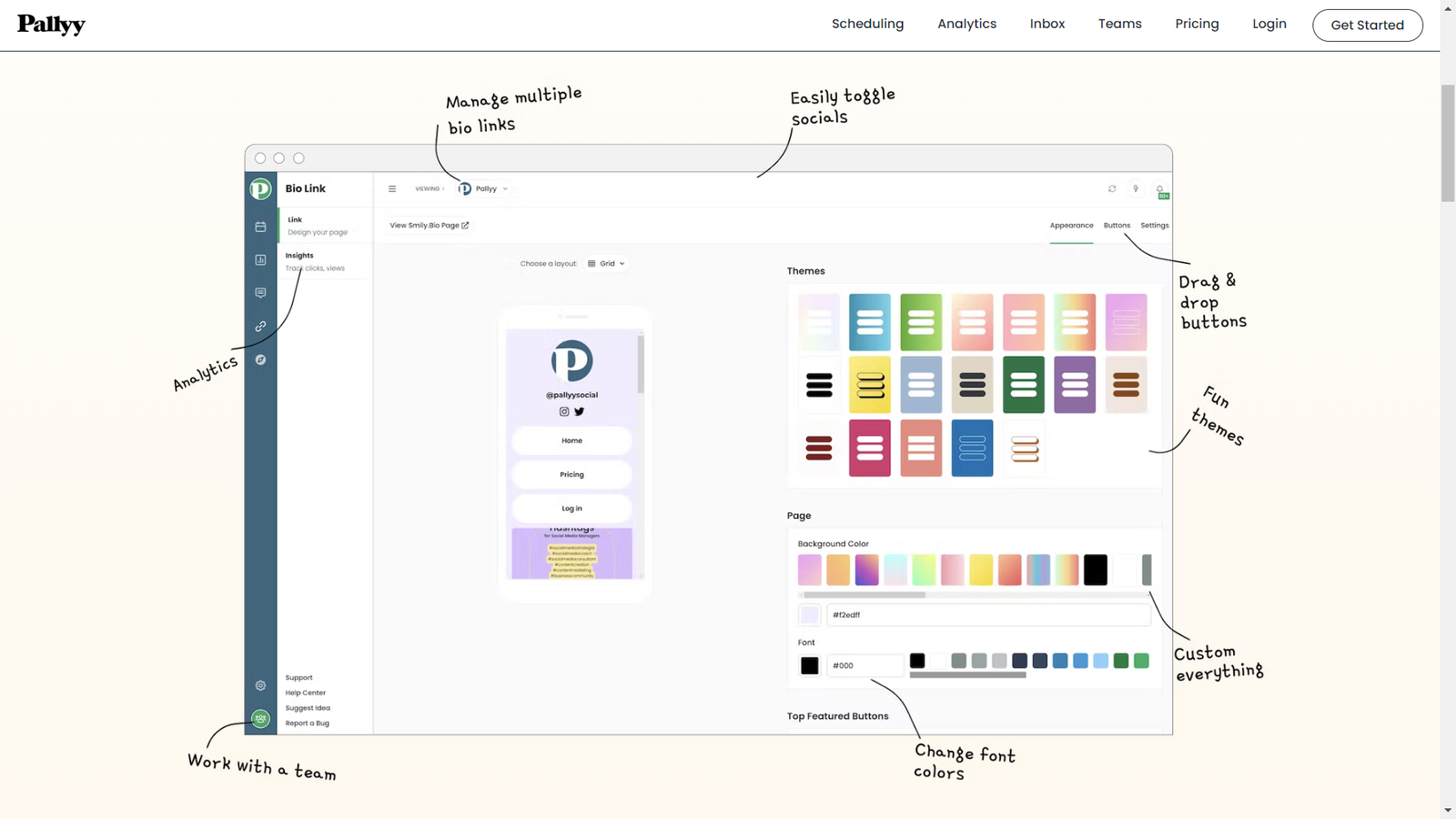
Task: Choose the blue gradient theme thumbnail
Action: [x=870, y=322]
